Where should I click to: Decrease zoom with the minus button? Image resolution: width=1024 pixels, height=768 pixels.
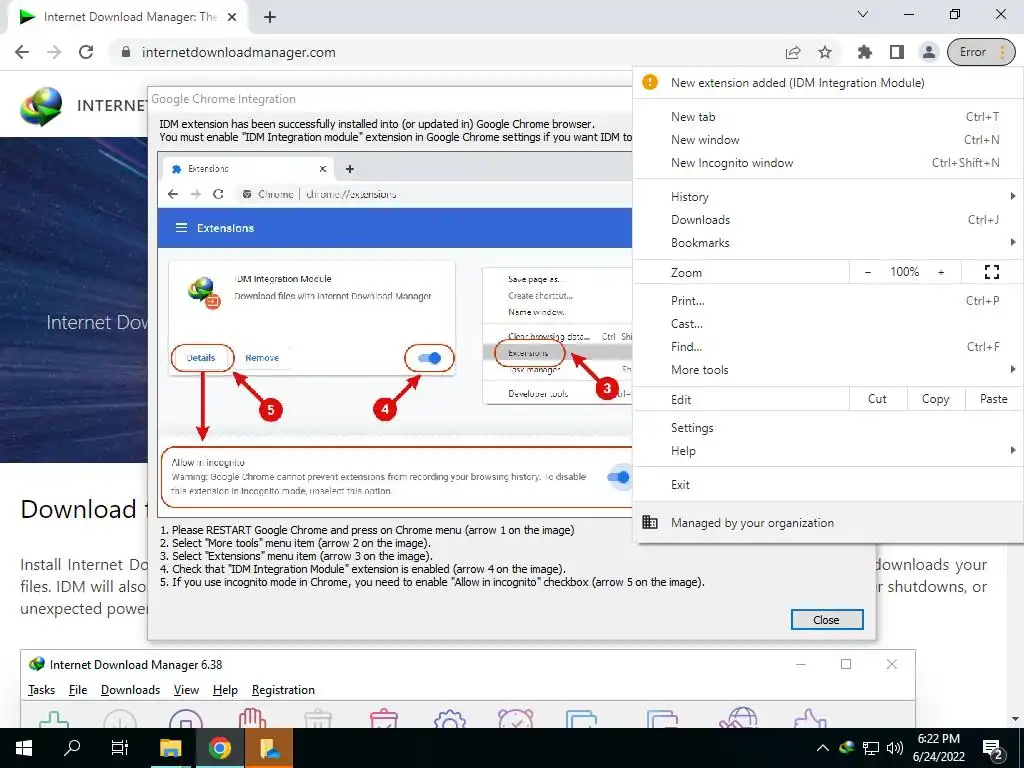(868, 272)
